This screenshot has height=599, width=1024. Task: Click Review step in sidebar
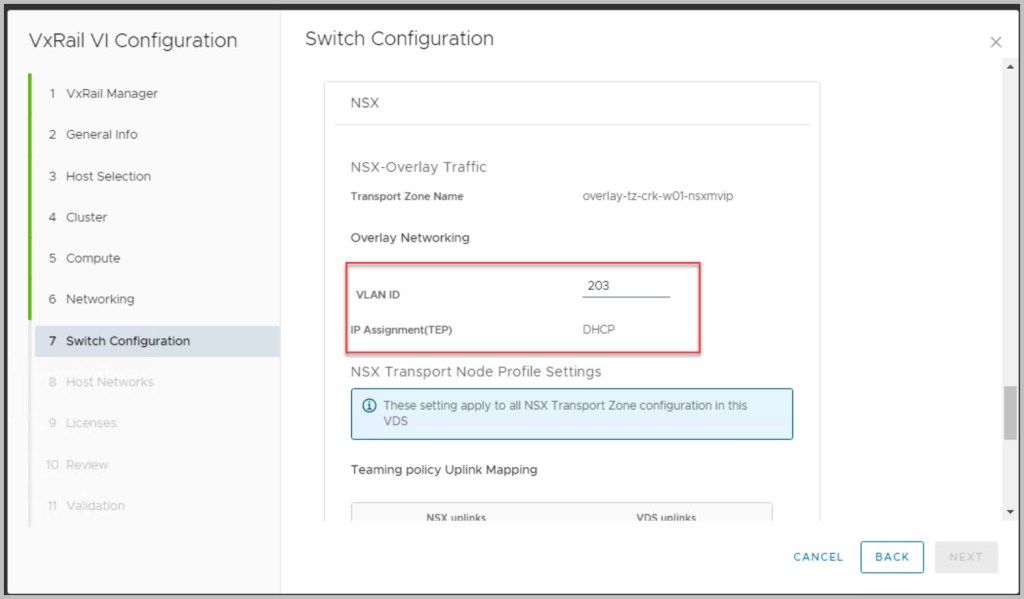click(x=87, y=465)
